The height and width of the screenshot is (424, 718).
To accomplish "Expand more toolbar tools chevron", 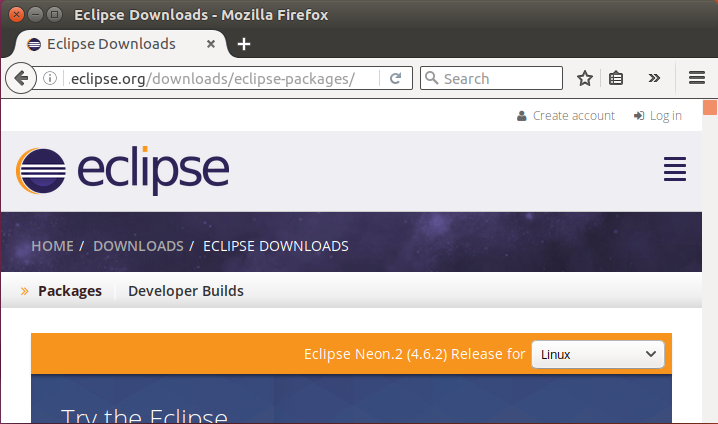I will 654,78.
